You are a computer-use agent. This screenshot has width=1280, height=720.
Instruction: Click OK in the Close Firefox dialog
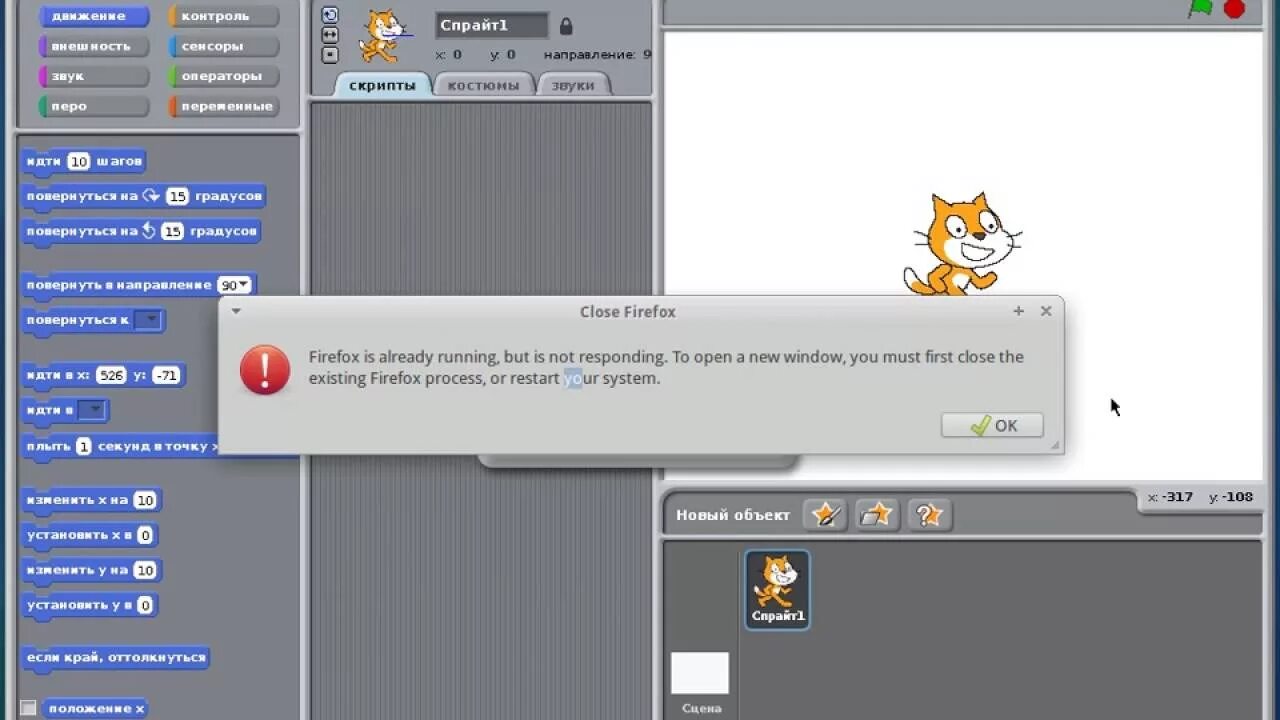pos(992,425)
